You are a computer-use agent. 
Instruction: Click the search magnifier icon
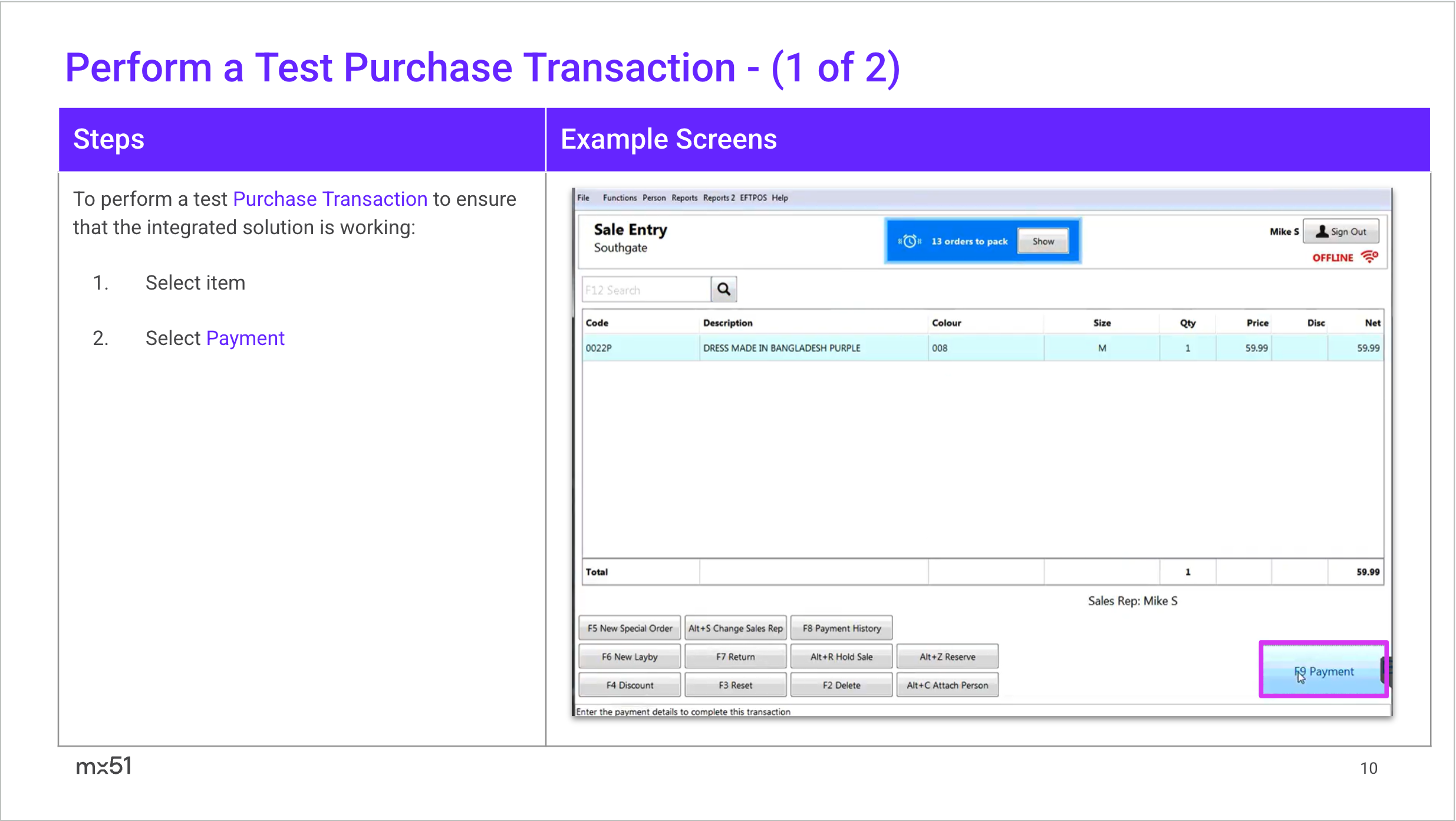point(723,289)
